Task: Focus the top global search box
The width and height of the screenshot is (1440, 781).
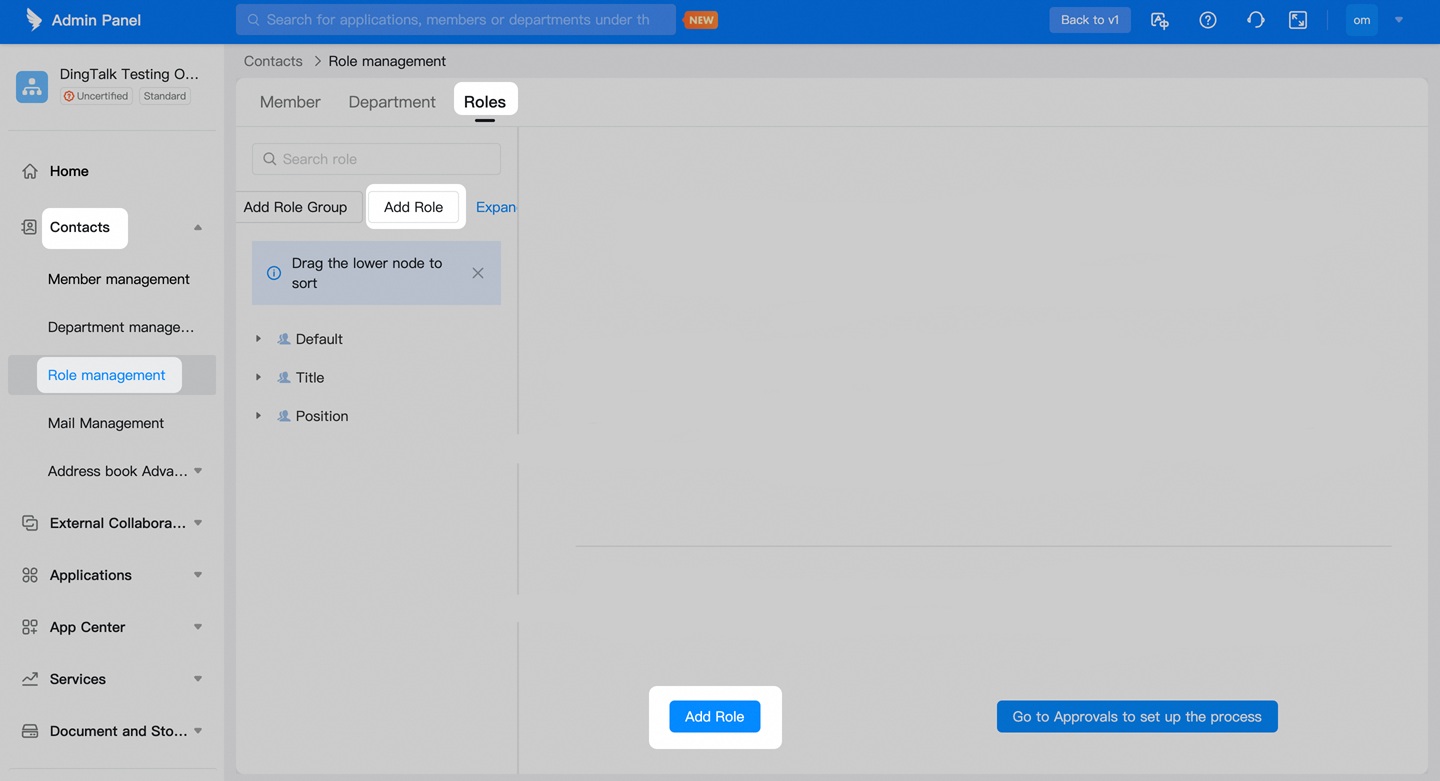Action: (456, 20)
